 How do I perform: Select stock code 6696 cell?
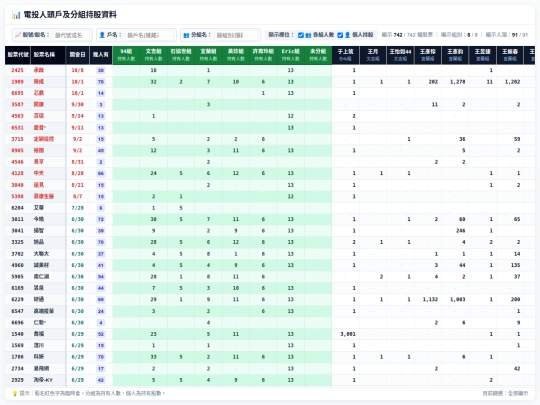pyautogui.click(x=17, y=323)
